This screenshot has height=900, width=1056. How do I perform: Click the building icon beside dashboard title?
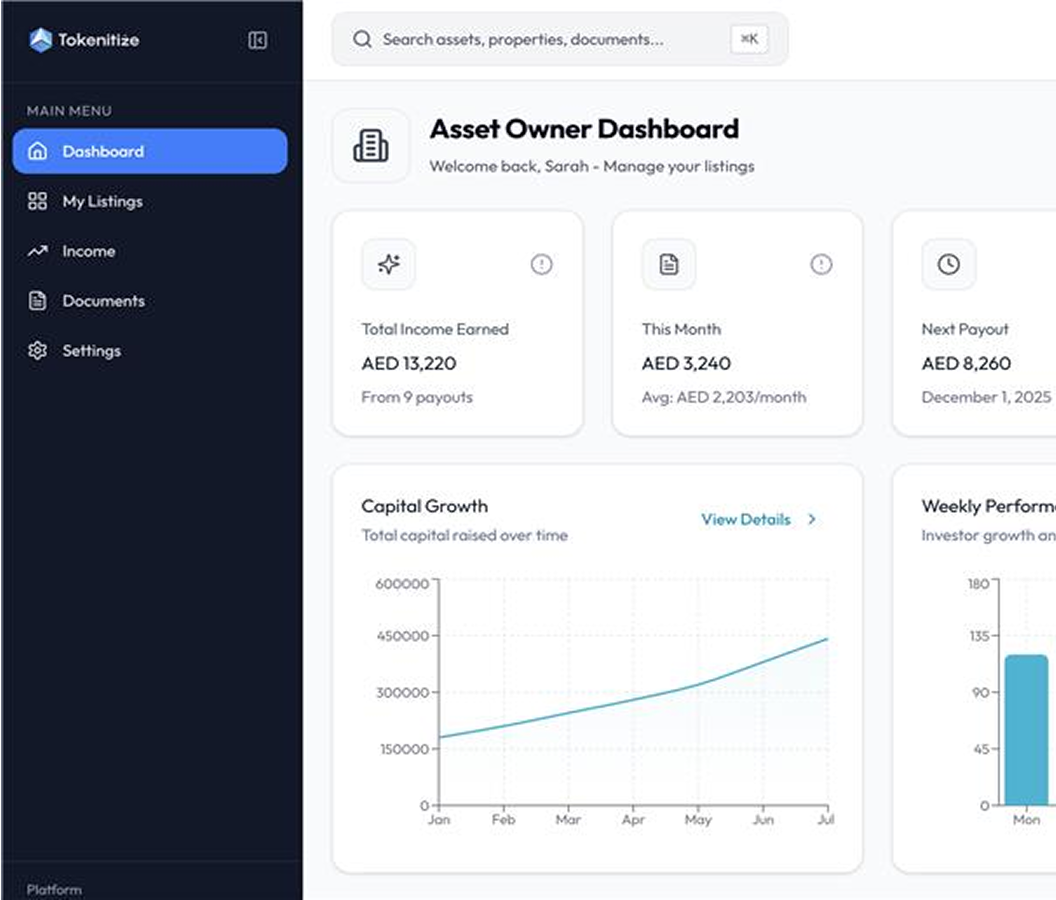[371, 146]
